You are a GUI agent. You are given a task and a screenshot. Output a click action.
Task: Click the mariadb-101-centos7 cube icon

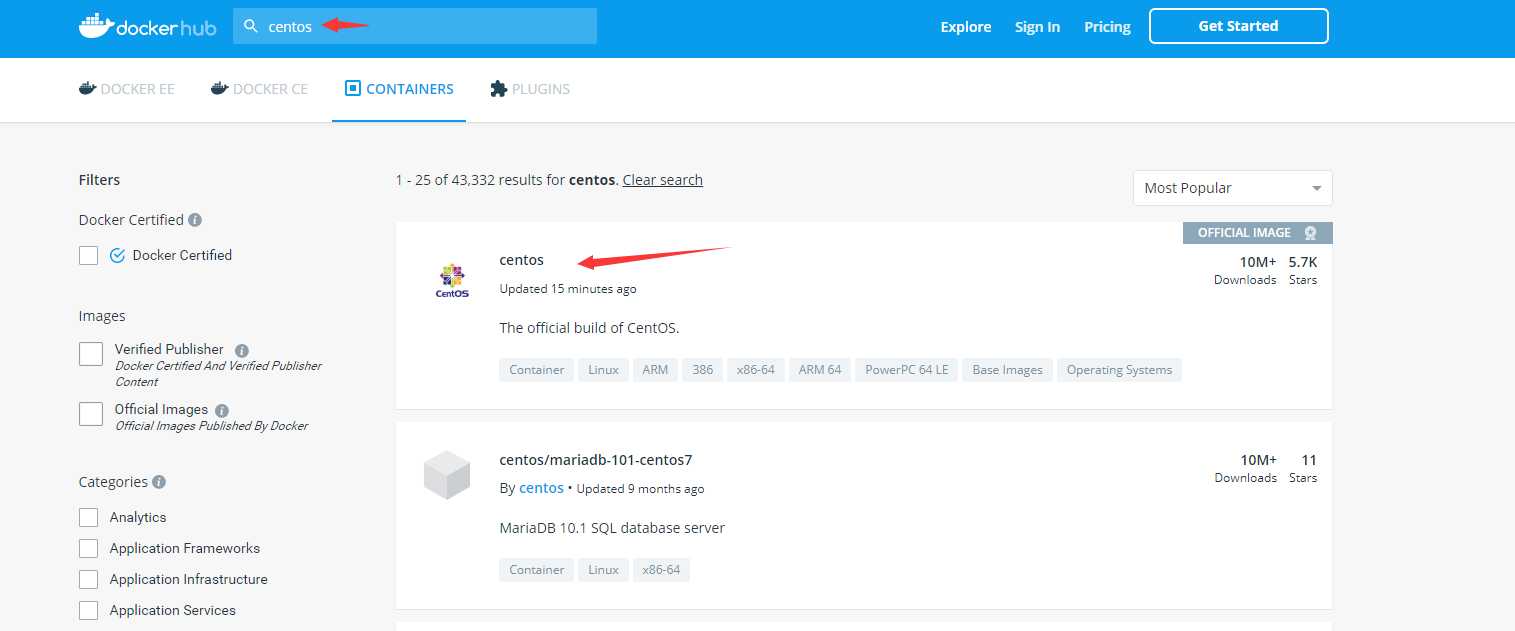[446, 475]
